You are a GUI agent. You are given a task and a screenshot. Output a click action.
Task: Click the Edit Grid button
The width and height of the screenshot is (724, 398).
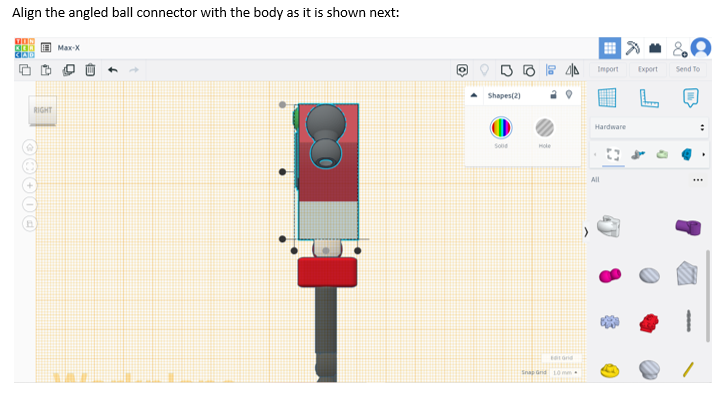click(x=561, y=358)
